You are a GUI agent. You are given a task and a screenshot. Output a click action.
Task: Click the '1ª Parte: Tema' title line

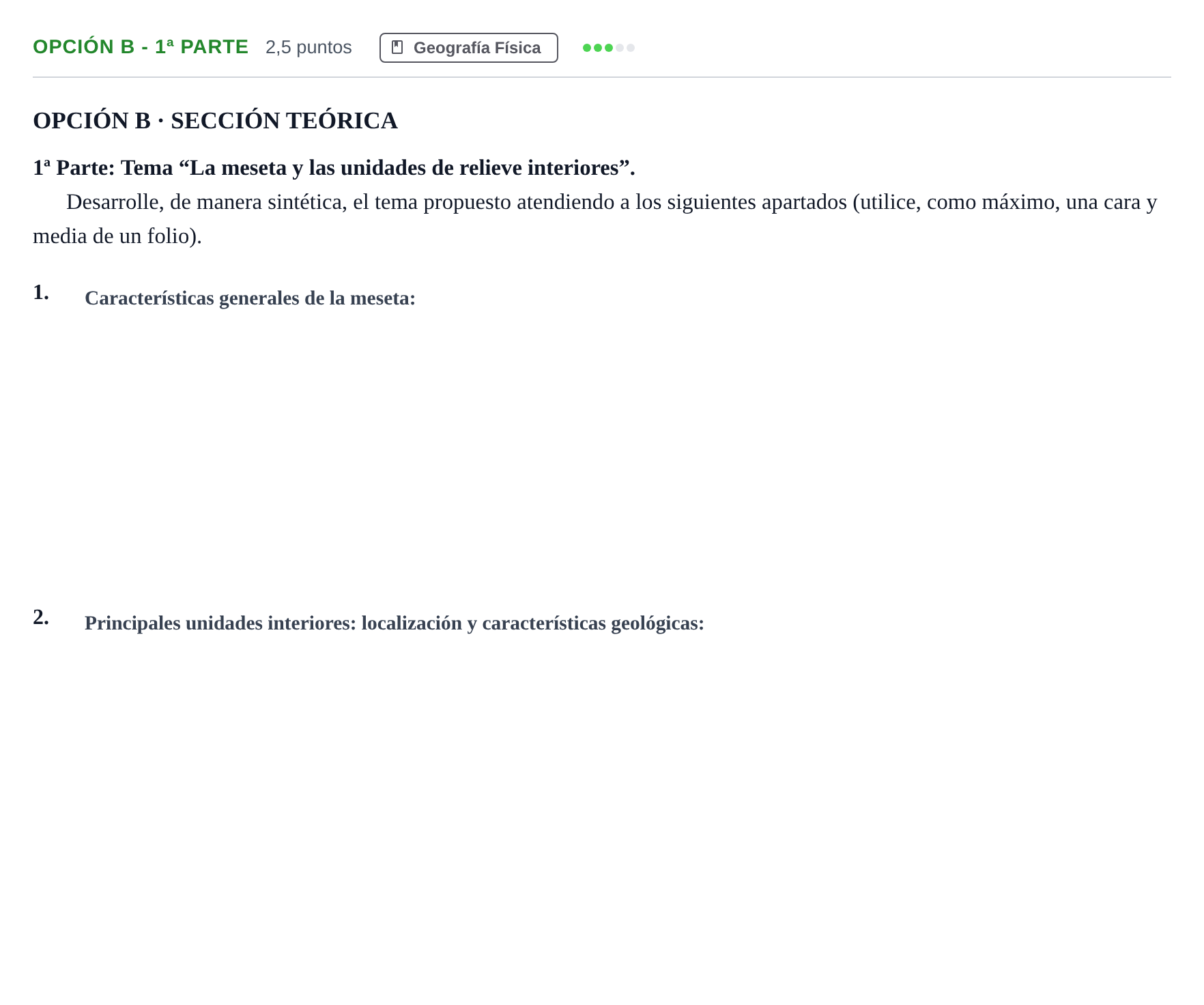(334, 168)
